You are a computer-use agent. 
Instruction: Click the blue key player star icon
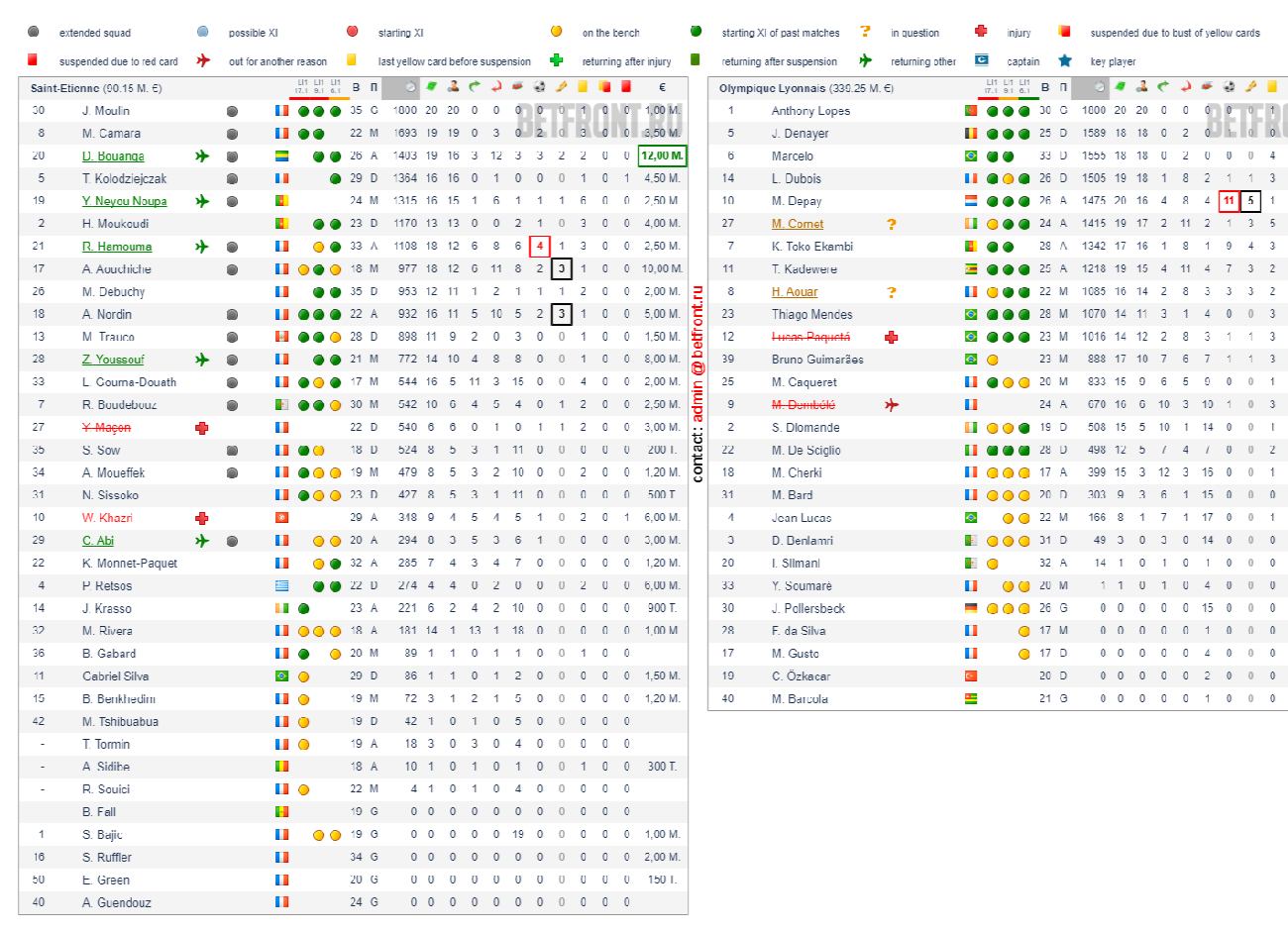[1065, 60]
